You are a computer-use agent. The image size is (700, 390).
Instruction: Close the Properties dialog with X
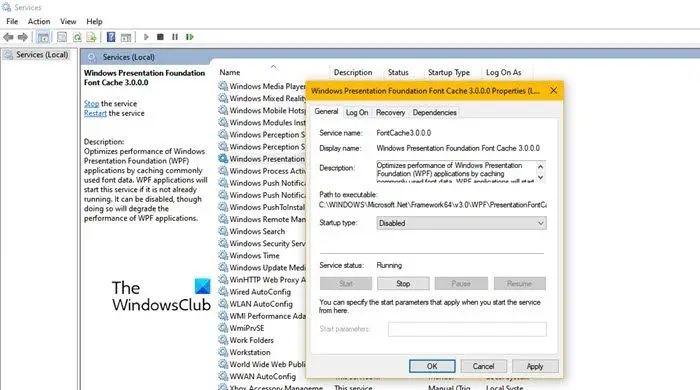point(554,91)
